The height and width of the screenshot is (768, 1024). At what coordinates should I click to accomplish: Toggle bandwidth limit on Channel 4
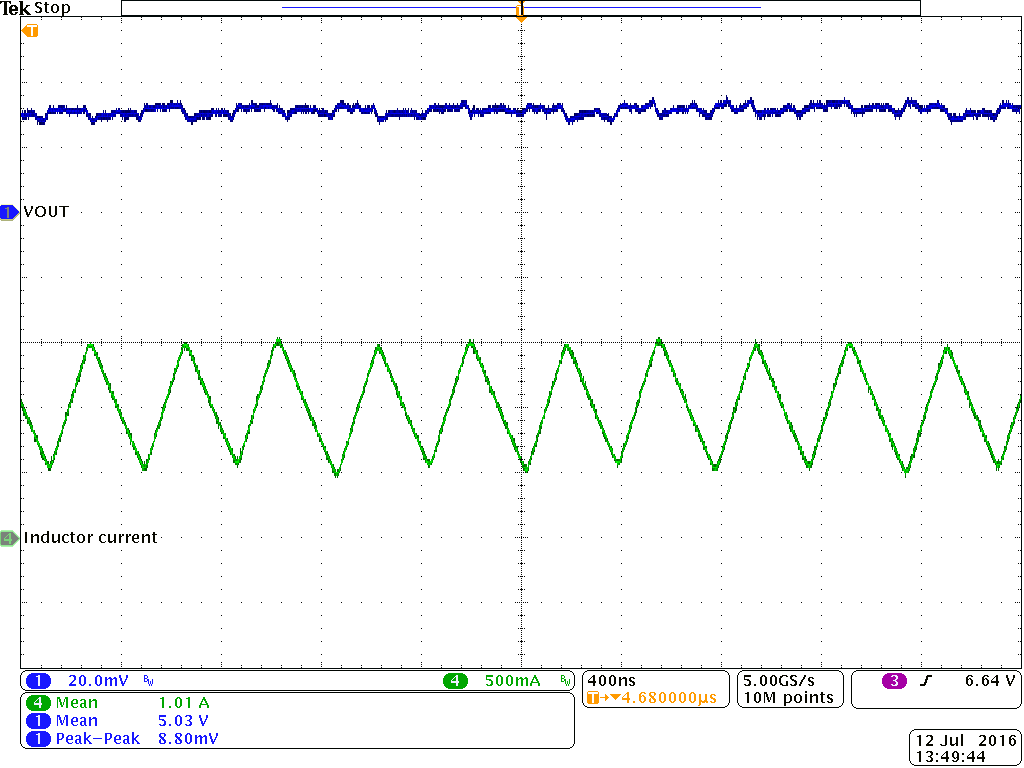click(562, 679)
